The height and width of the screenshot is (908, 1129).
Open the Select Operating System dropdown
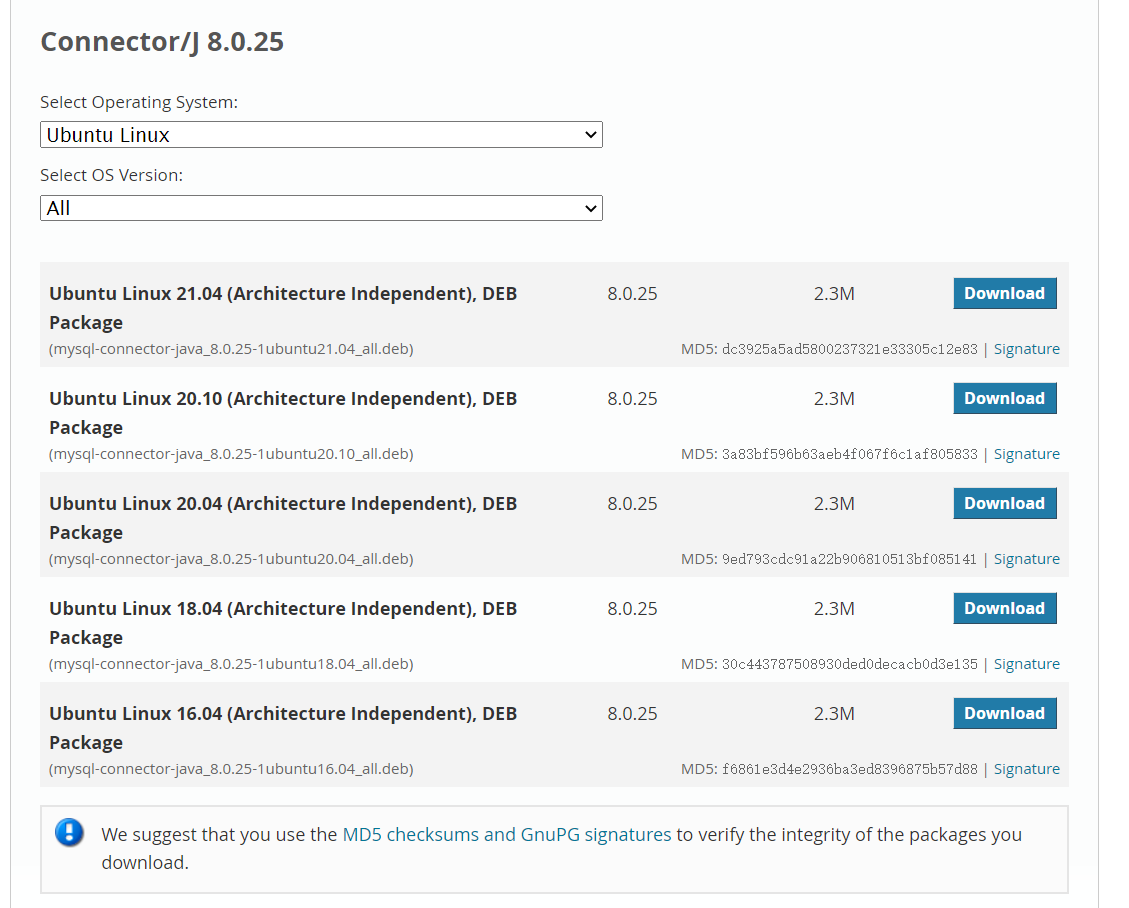click(x=321, y=135)
